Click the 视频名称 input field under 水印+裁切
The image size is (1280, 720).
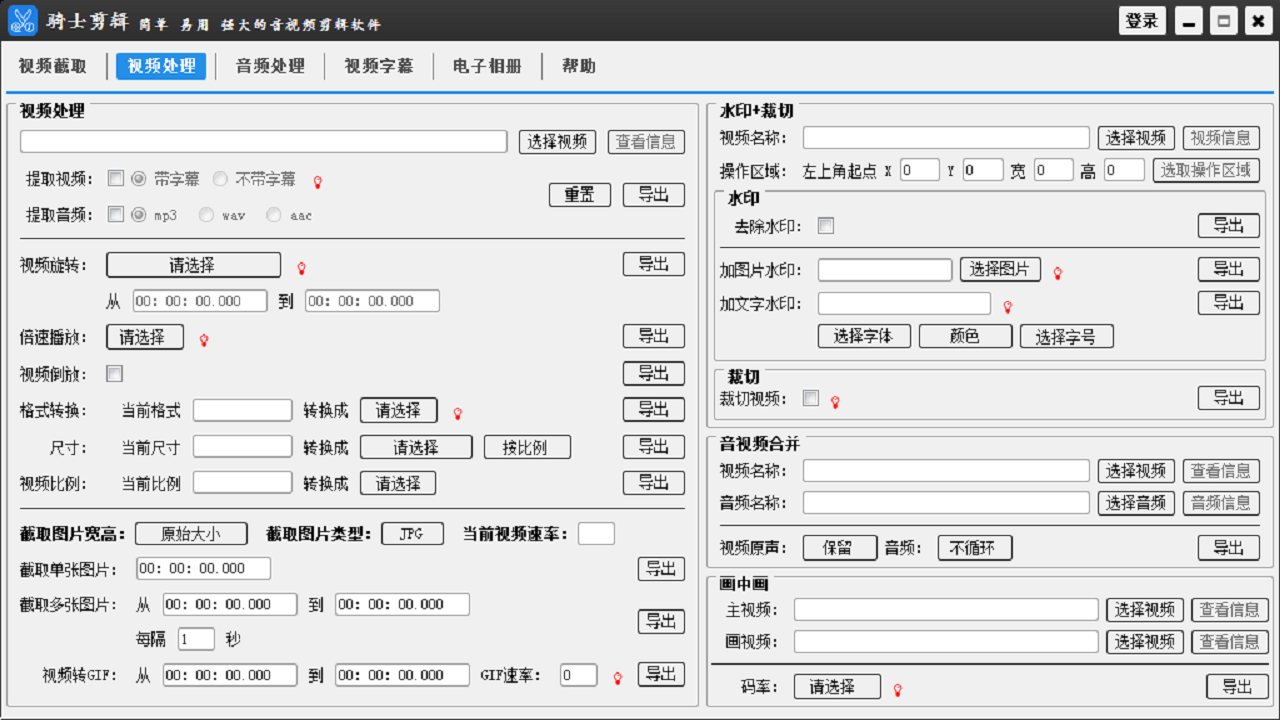(x=945, y=137)
